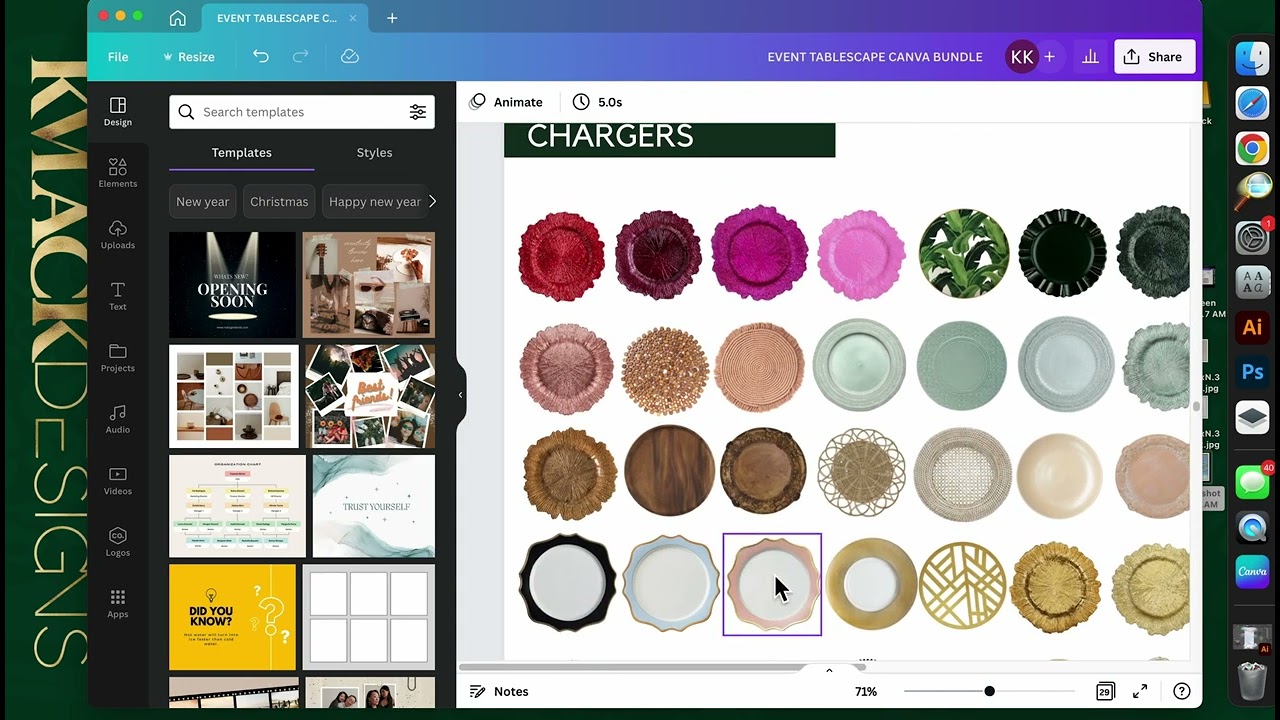Open the Projects panel

[x=117, y=358]
